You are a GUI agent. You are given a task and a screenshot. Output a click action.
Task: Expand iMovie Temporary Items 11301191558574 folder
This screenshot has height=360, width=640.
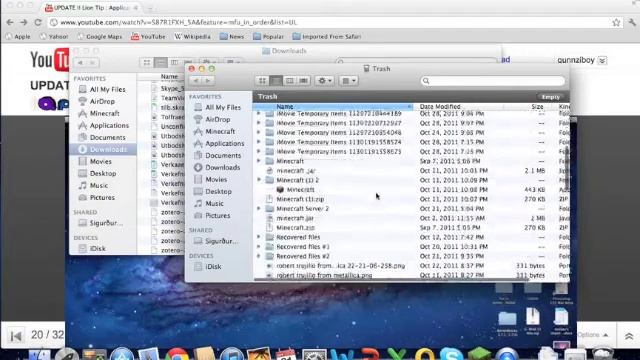[x=258, y=142]
